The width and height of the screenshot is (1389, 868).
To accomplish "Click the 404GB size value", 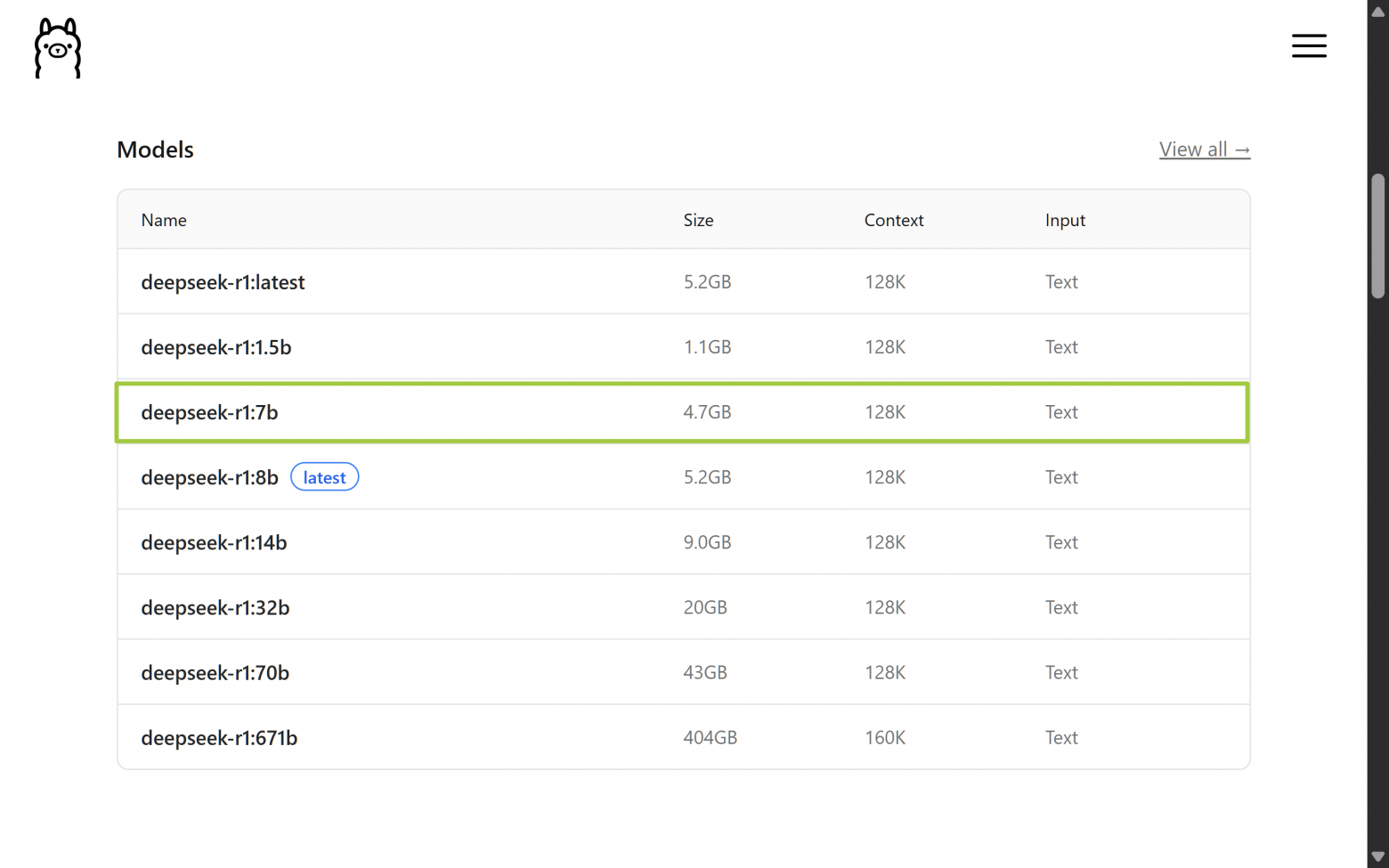I will click(x=710, y=737).
